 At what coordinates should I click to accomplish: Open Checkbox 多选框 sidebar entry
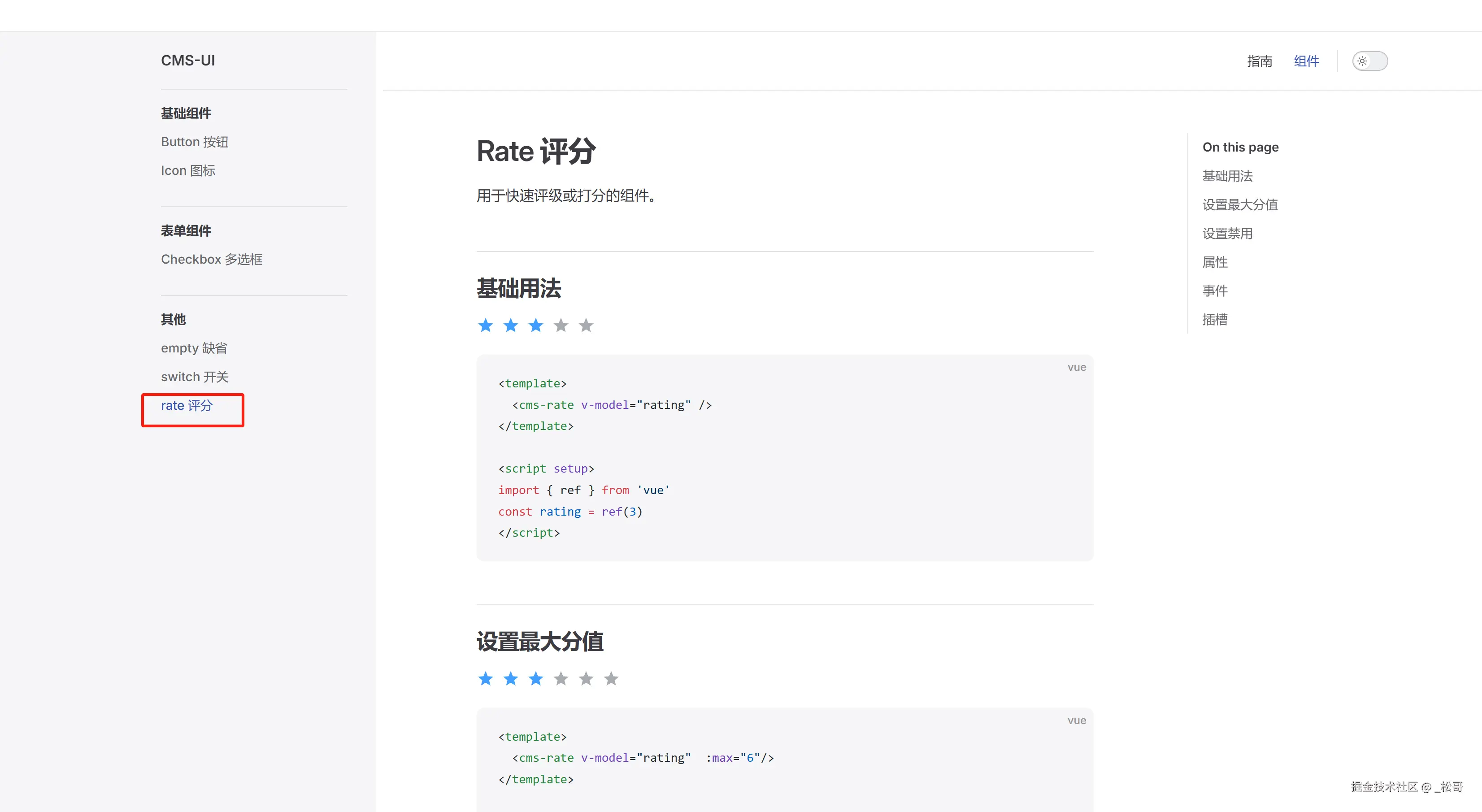pos(211,259)
